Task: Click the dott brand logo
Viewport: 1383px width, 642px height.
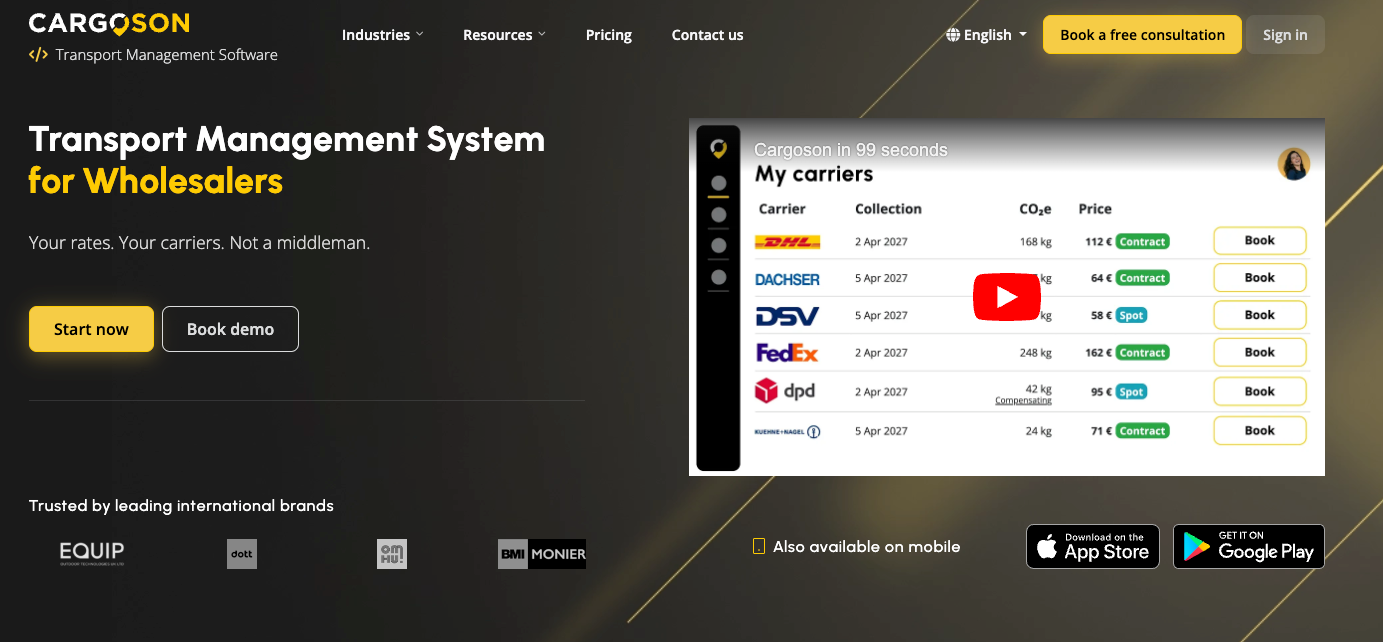Action: [x=242, y=554]
